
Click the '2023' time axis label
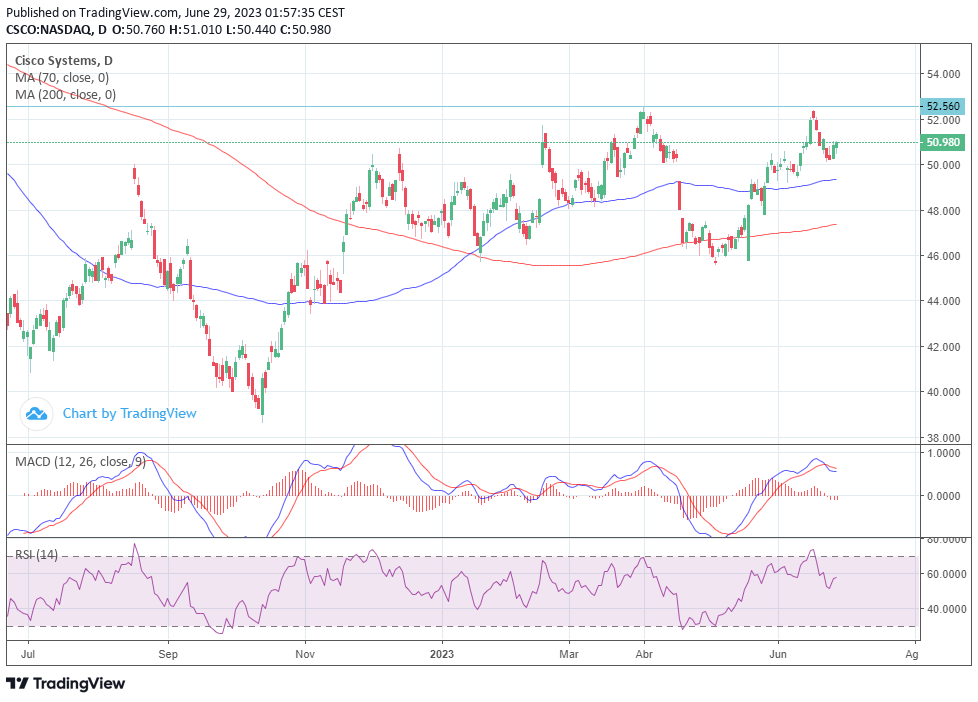pyautogui.click(x=442, y=654)
